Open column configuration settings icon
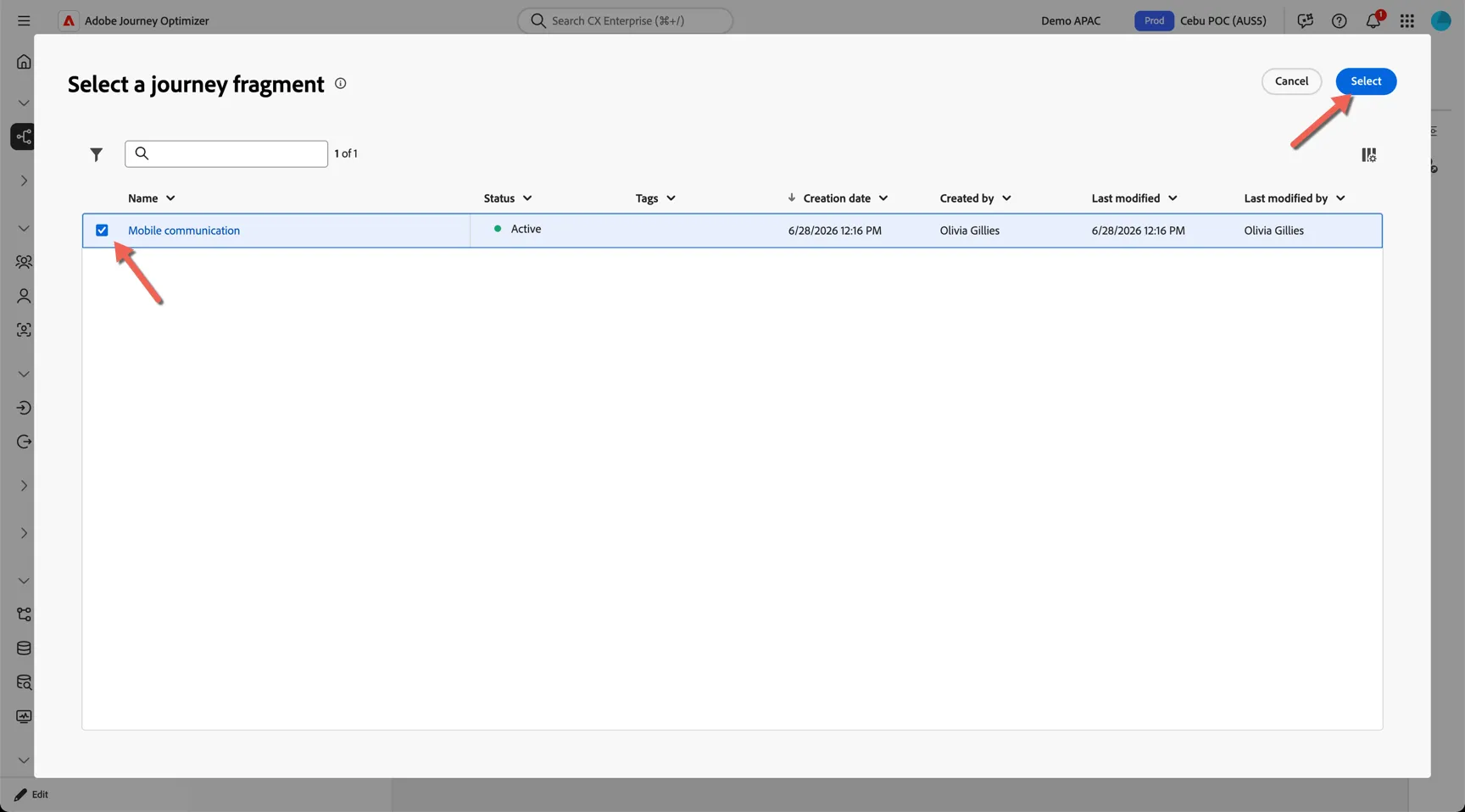The image size is (1465, 812). 1368,154
